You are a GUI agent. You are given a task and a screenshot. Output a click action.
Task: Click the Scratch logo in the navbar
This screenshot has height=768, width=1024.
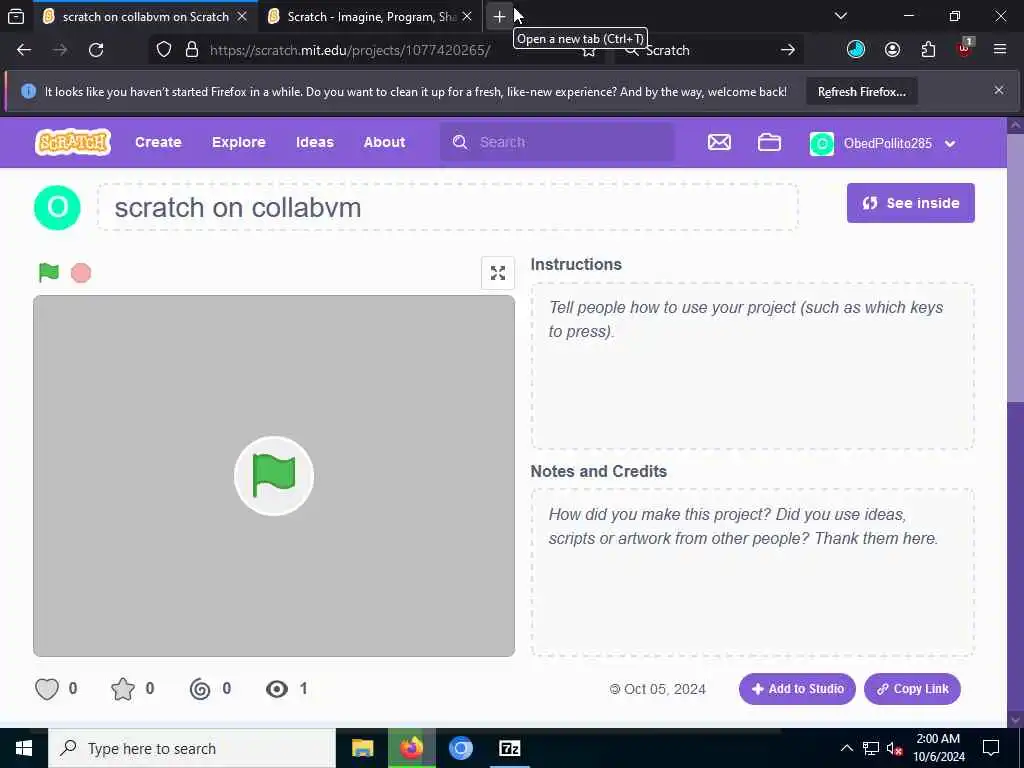pos(72,142)
